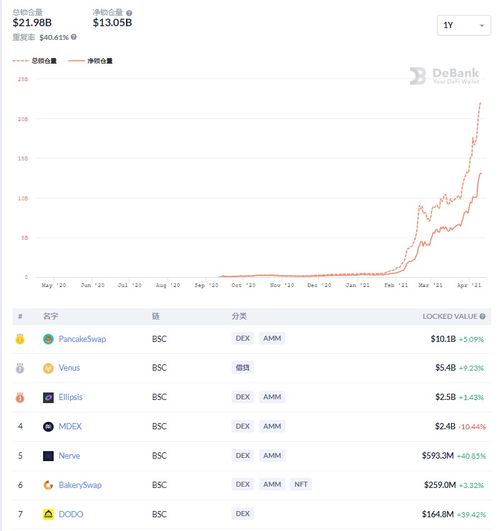Click the PancakeSwap logo icon

(48, 339)
